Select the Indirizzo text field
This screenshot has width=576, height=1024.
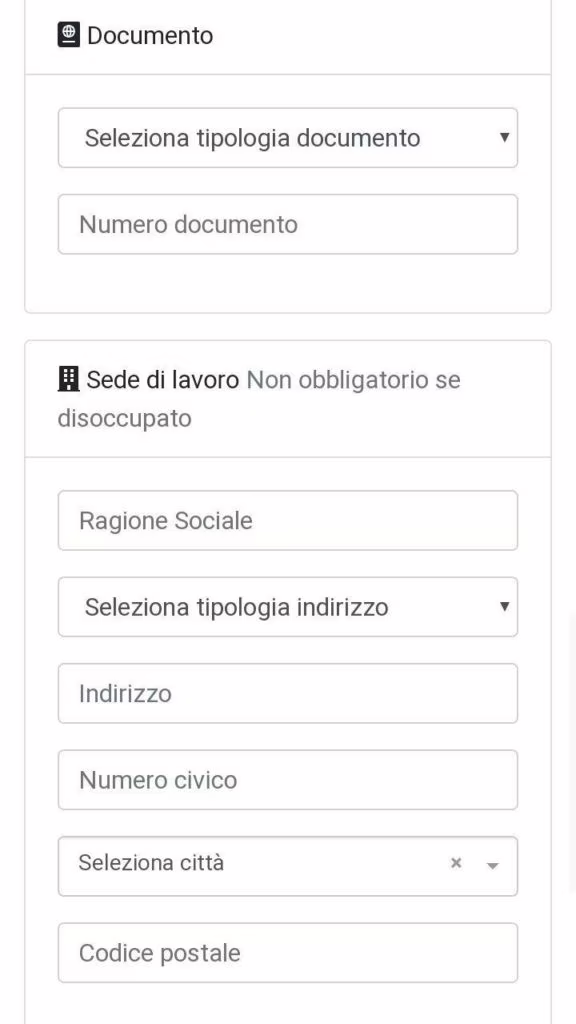click(288, 693)
